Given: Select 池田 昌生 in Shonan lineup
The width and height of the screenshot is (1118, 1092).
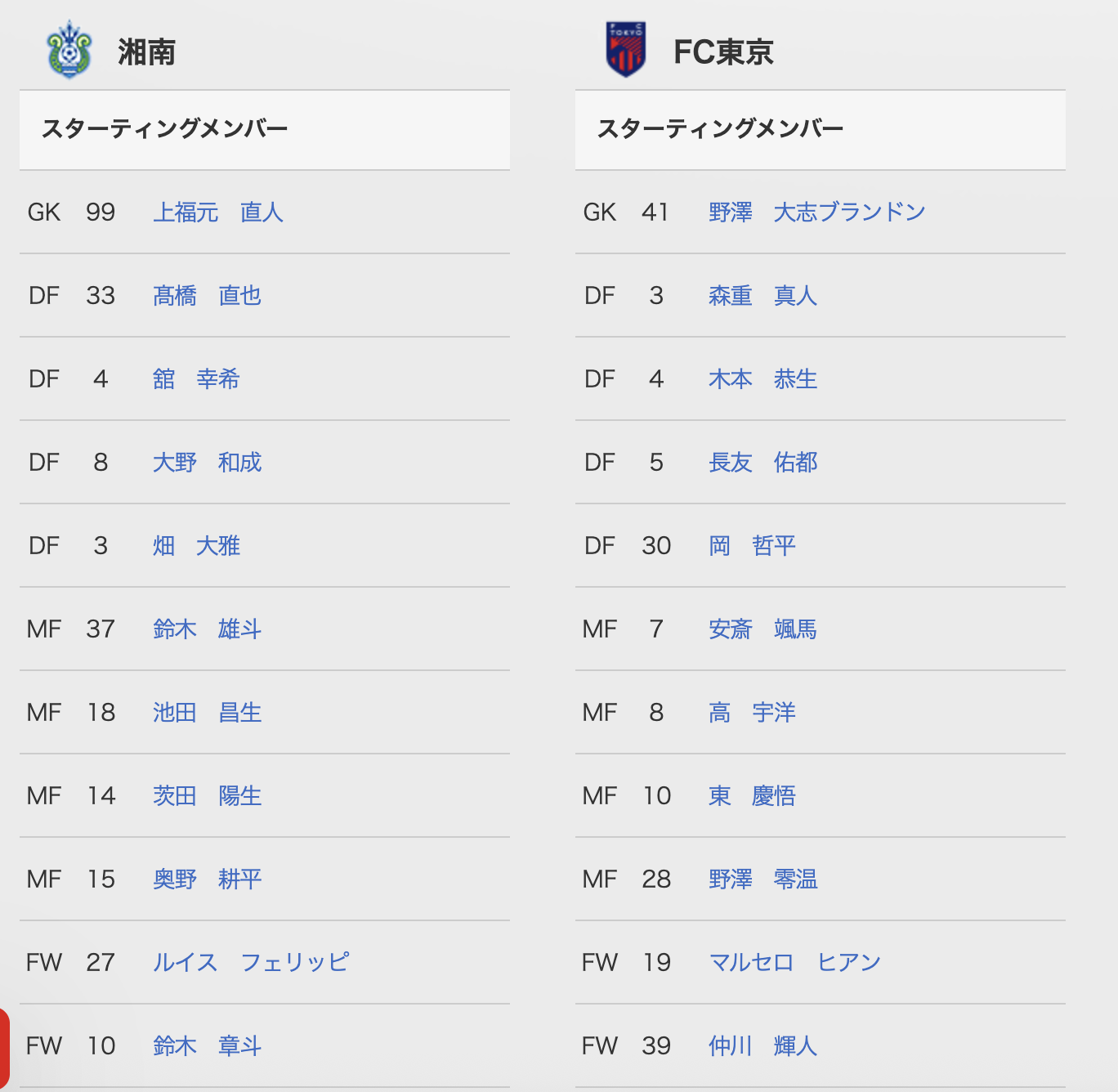Looking at the screenshot, I should point(208,713).
